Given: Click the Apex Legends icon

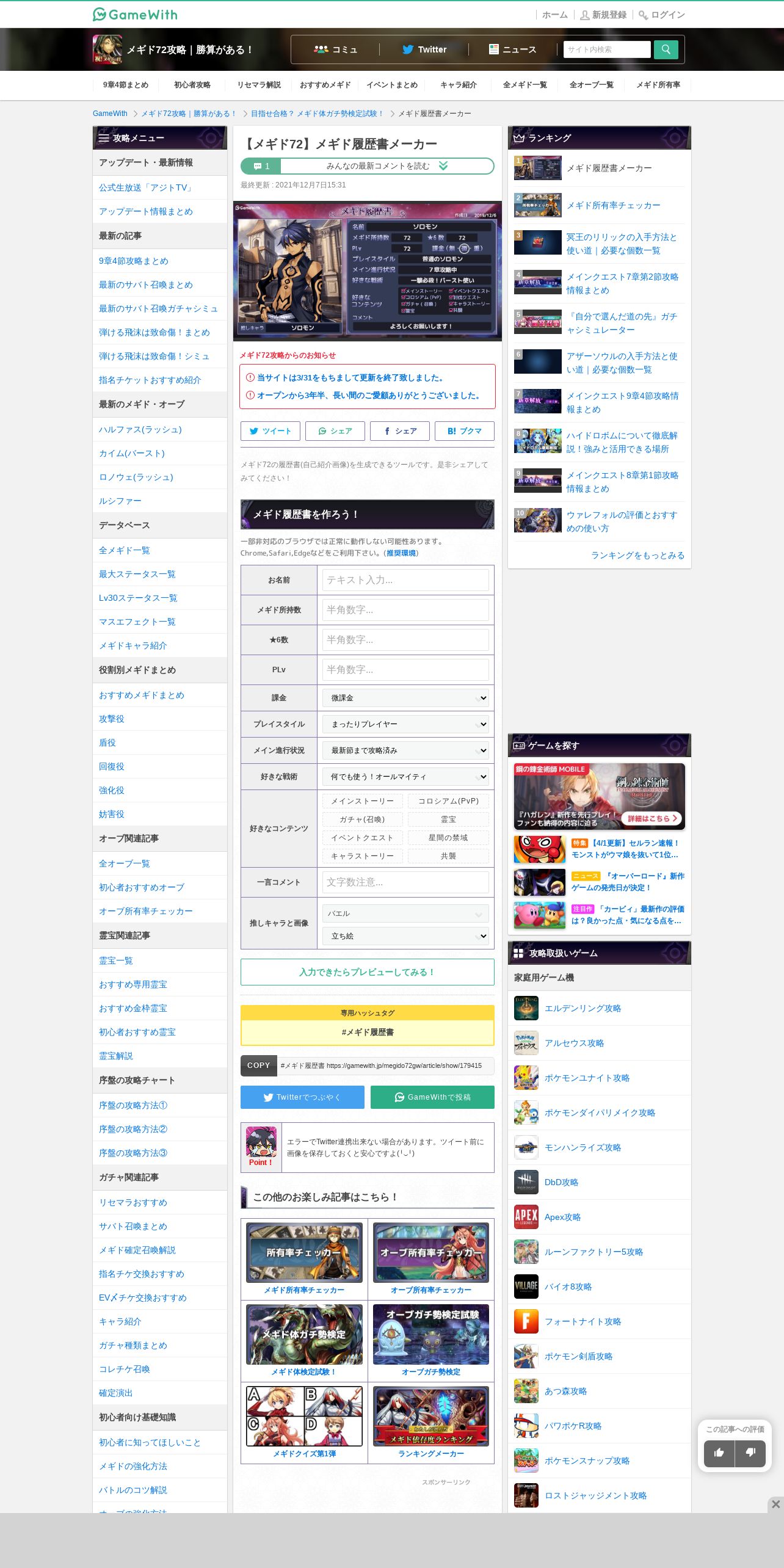Looking at the screenshot, I should click(526, 1217).
